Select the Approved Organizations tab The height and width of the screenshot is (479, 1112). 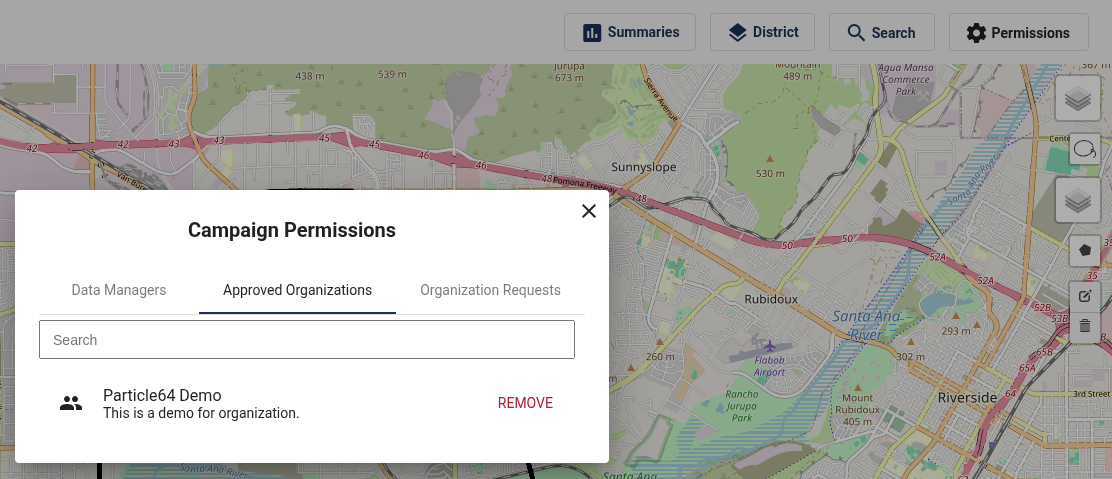click(x=297, y=290)
